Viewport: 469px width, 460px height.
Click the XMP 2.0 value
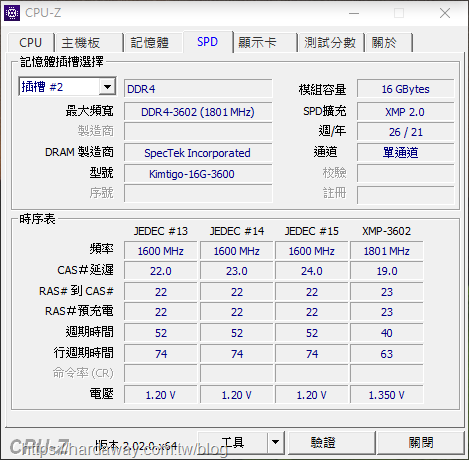(x=405, y=112)
